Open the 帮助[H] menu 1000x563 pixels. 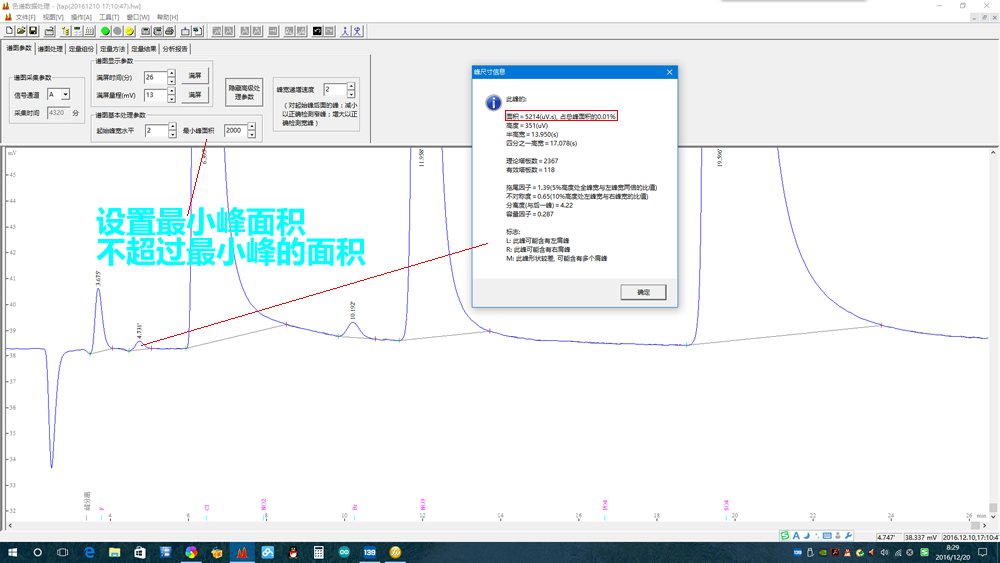click(167, 17)
